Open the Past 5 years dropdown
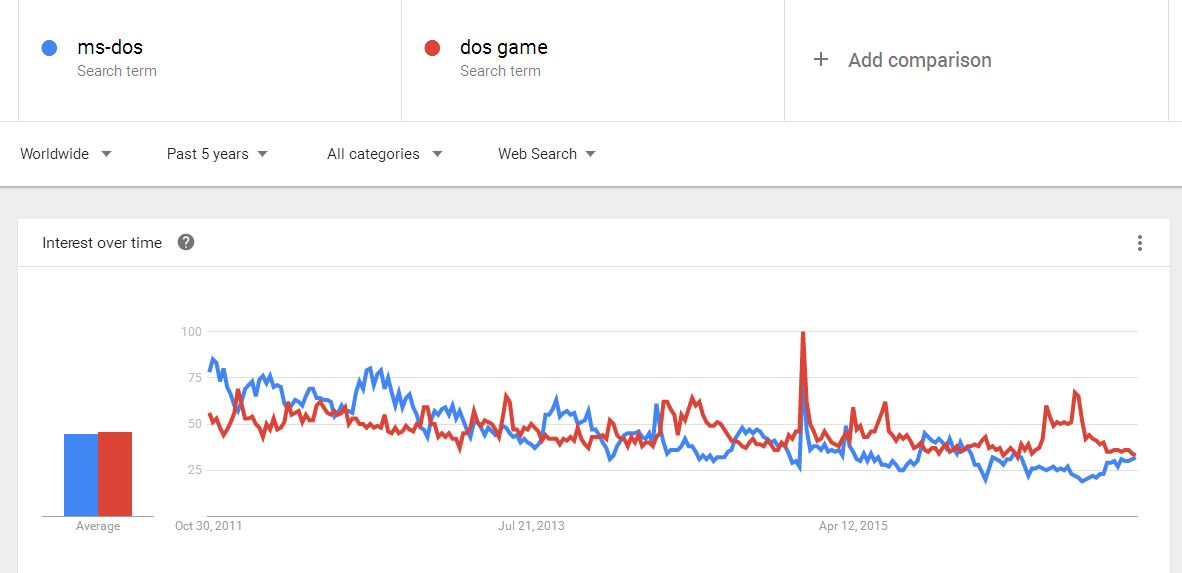Screen dimensions: 1182x573 coord(217,154)
